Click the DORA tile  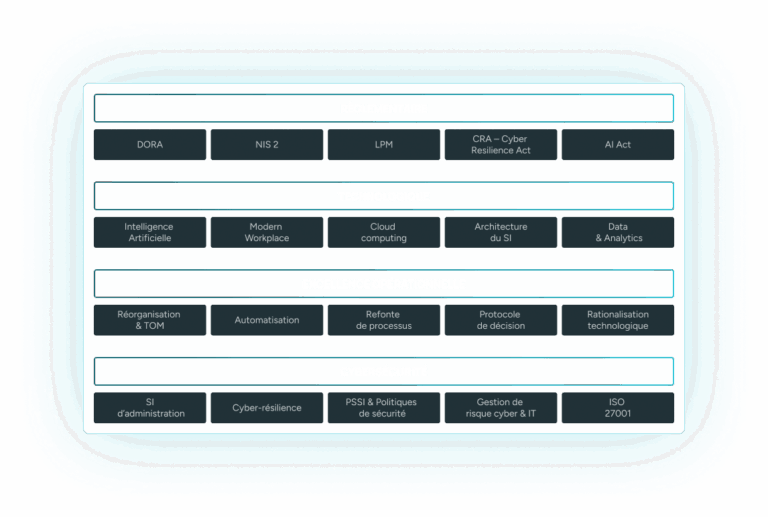click(150, 145)
